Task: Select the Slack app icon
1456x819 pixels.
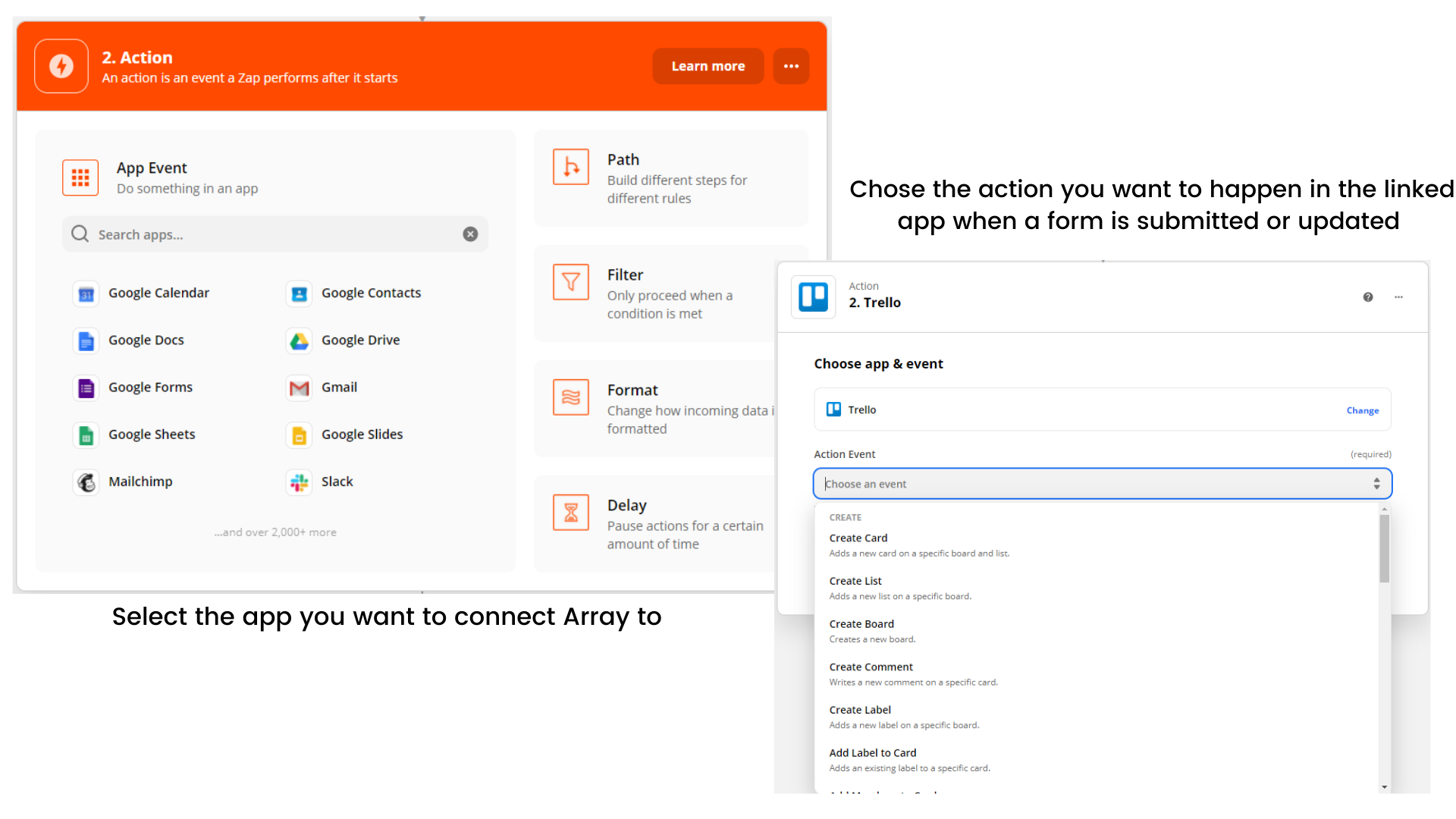Action: tap(299, 482)
